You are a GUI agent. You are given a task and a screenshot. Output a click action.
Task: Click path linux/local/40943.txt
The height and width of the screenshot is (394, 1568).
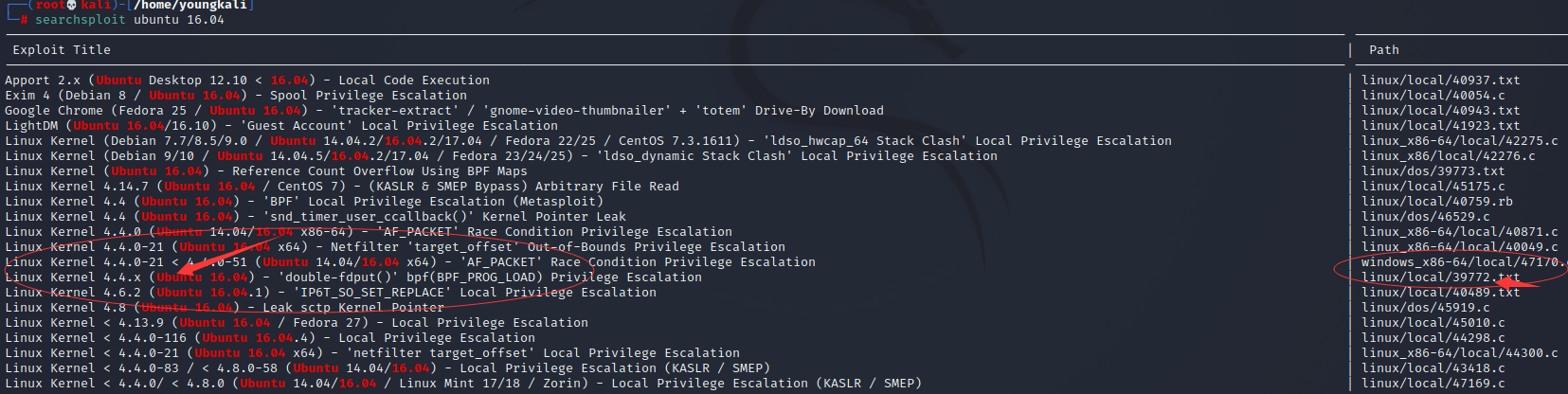1440,111
